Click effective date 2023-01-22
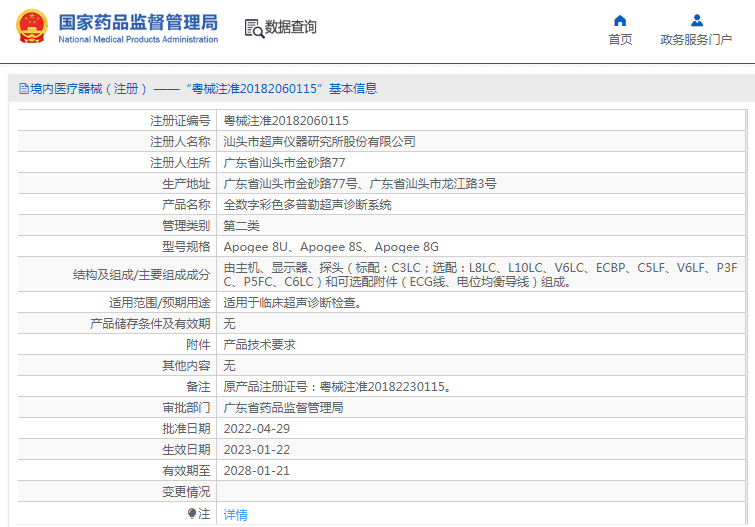Image resolution: width=755 pixels, height=527 pixels. click(257, 450)
